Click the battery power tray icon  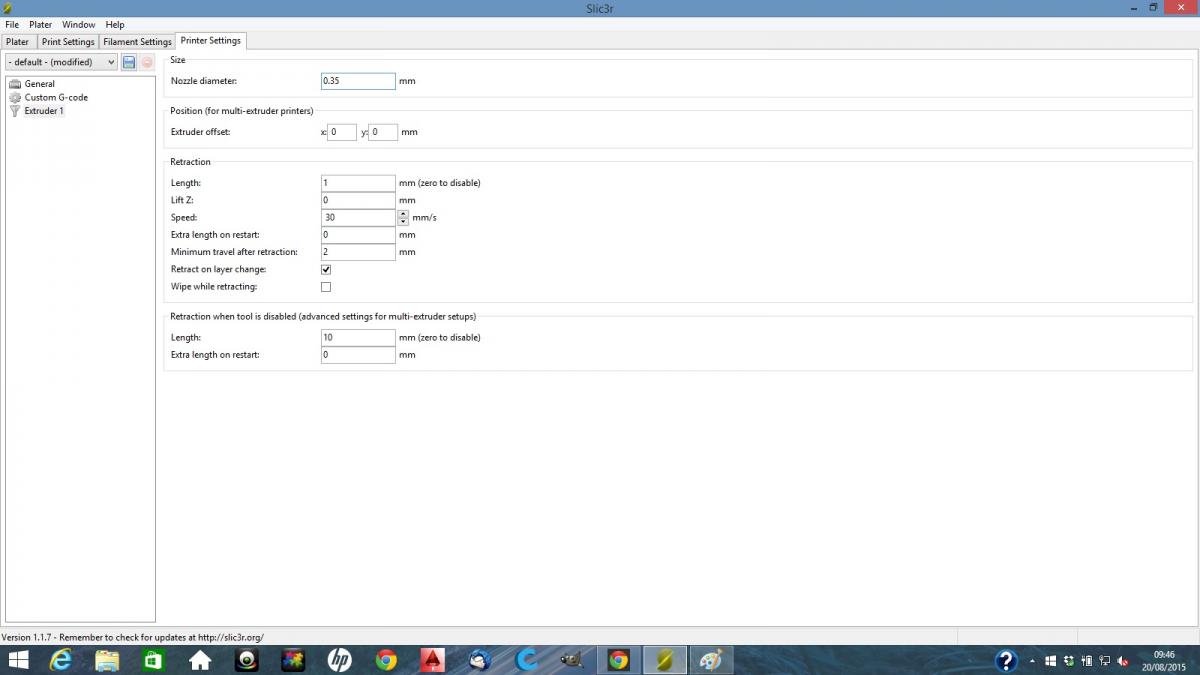pos(1087,661)
